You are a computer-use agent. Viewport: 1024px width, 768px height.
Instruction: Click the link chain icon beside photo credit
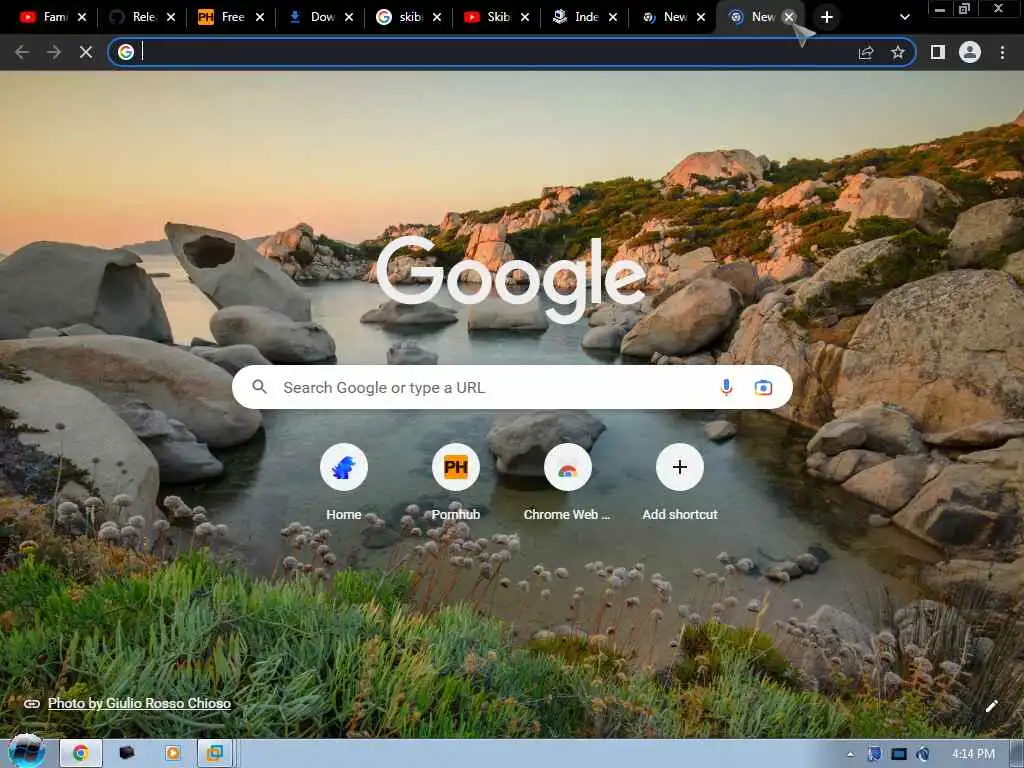click(x=32, y=703)
